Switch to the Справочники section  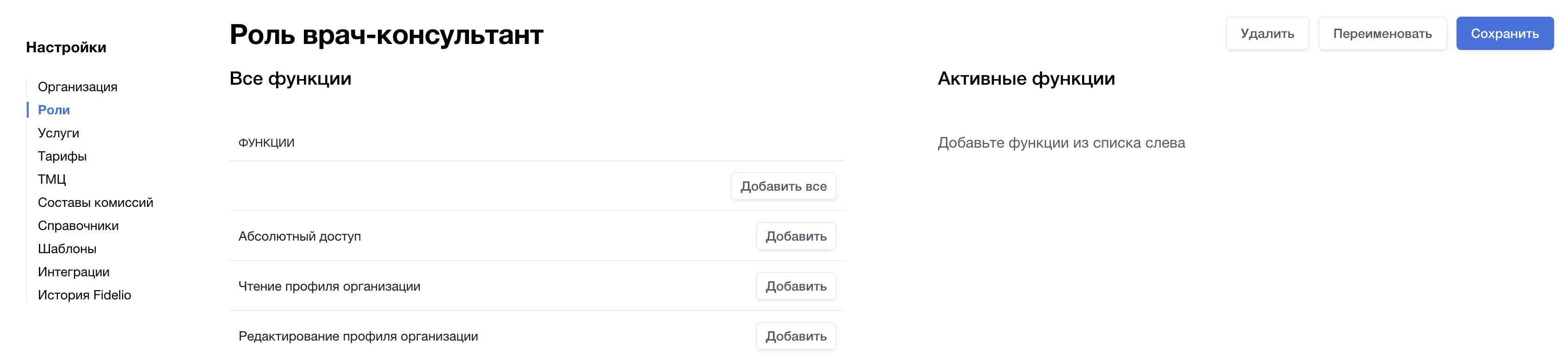78,226
